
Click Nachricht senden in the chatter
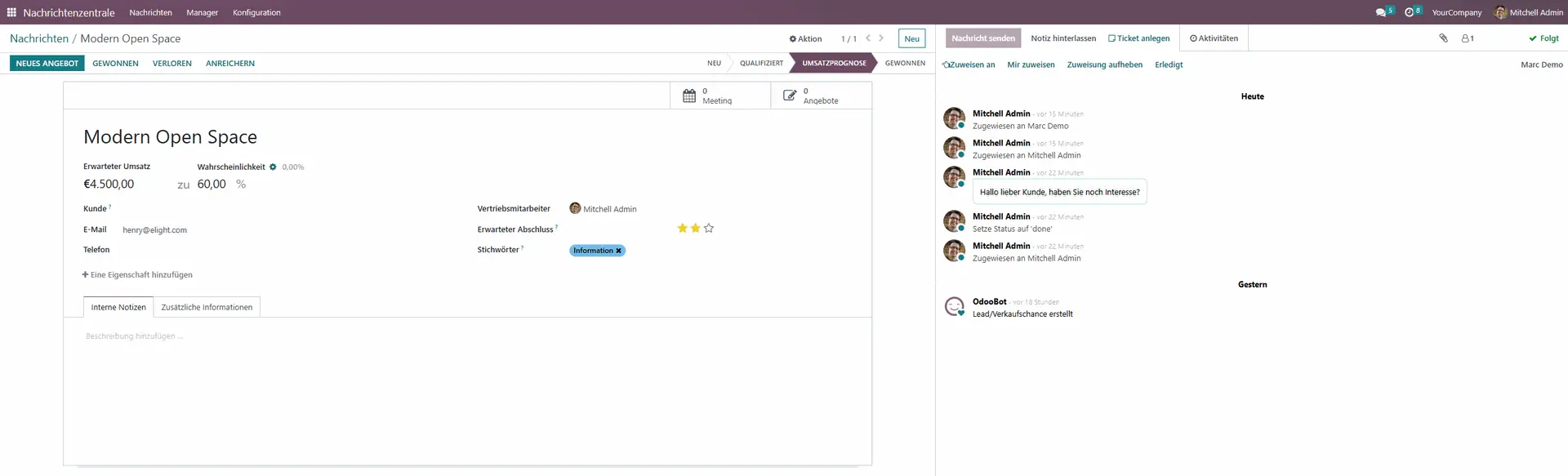(983, 38)
